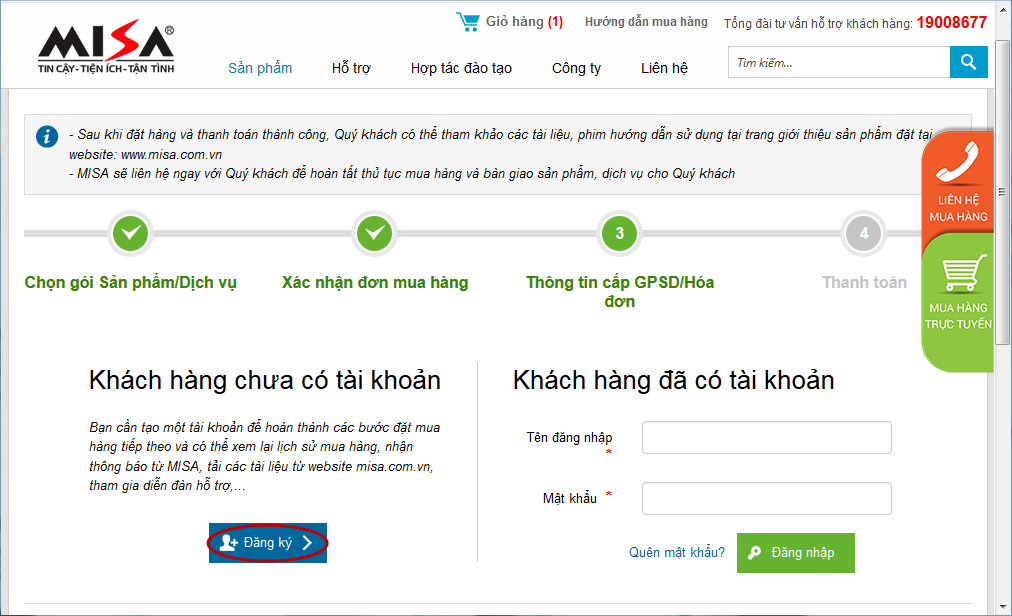
Task: Open the Sản phẩm menu
Action: (260, 68)
